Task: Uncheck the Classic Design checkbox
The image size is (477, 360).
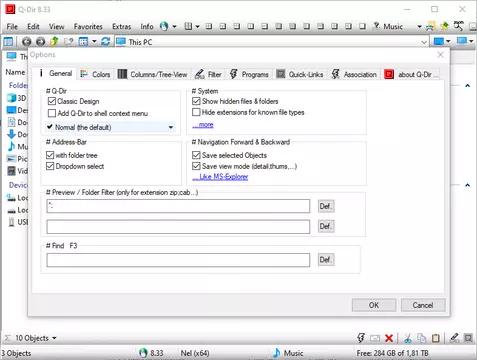Action: tap(52, 101)
